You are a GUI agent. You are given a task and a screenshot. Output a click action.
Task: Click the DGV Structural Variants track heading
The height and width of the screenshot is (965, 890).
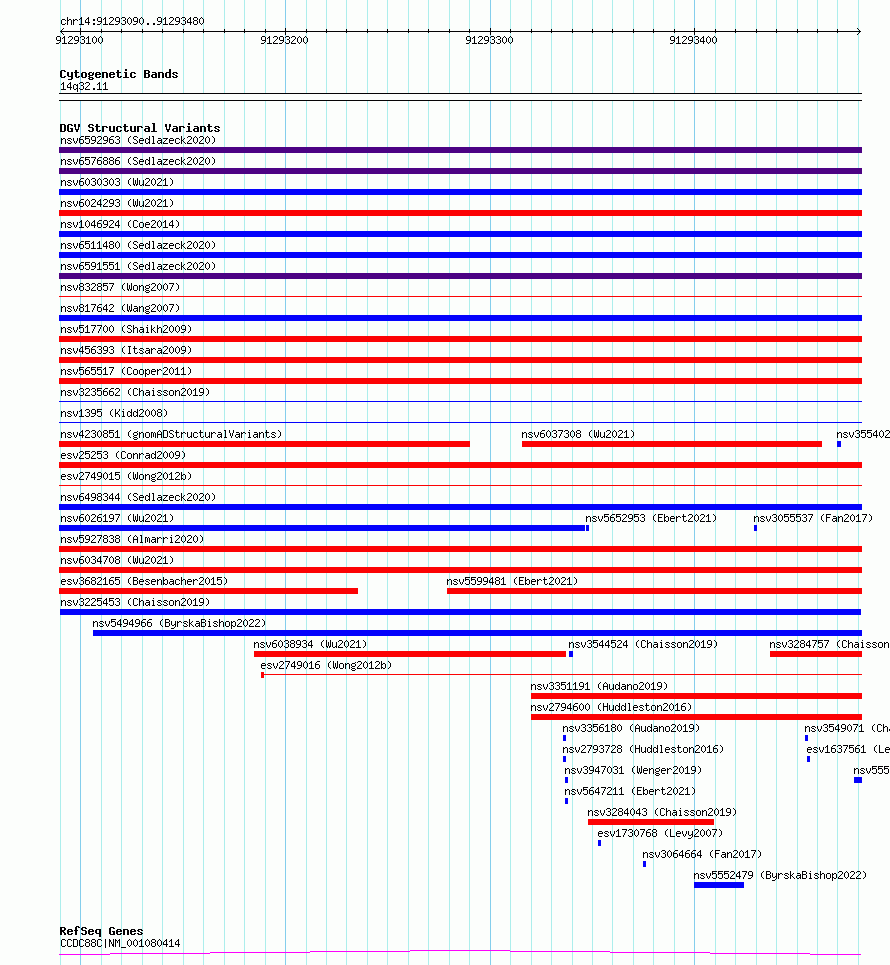tap(140, 128)
